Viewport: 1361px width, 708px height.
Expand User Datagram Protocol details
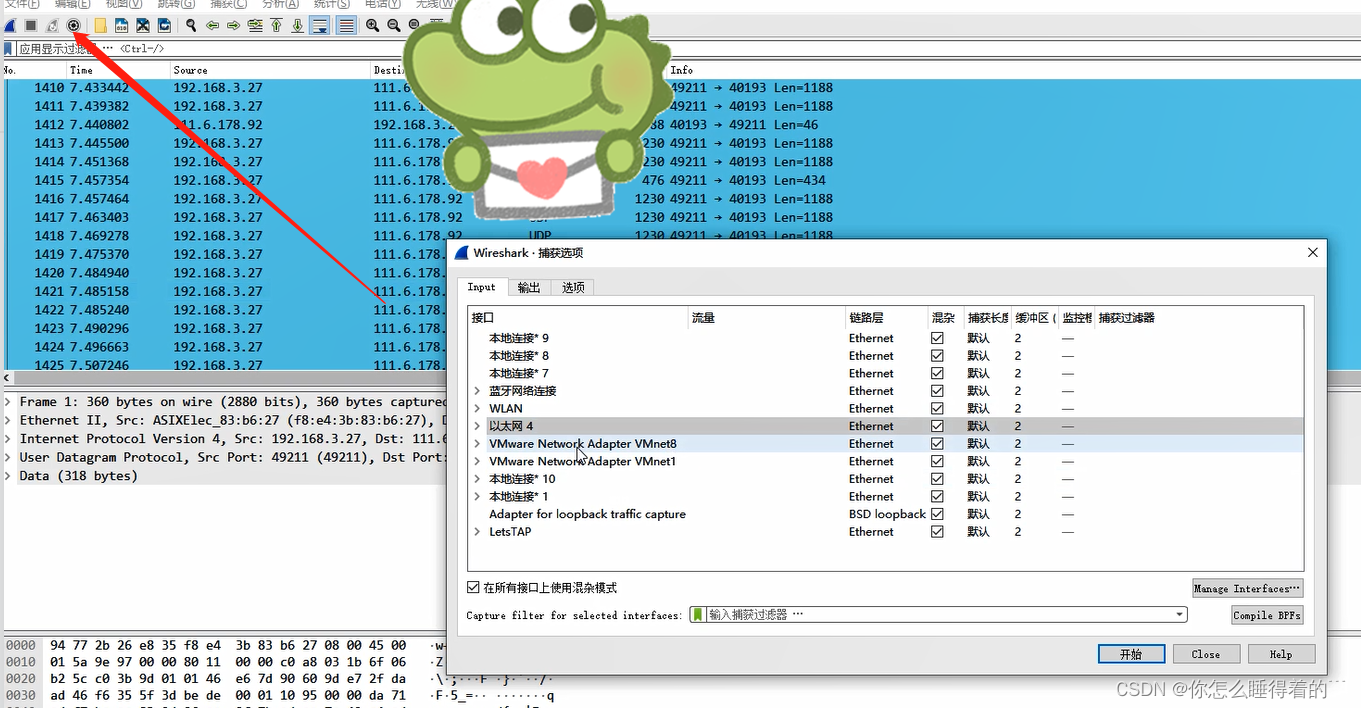(x=8, y=457)
